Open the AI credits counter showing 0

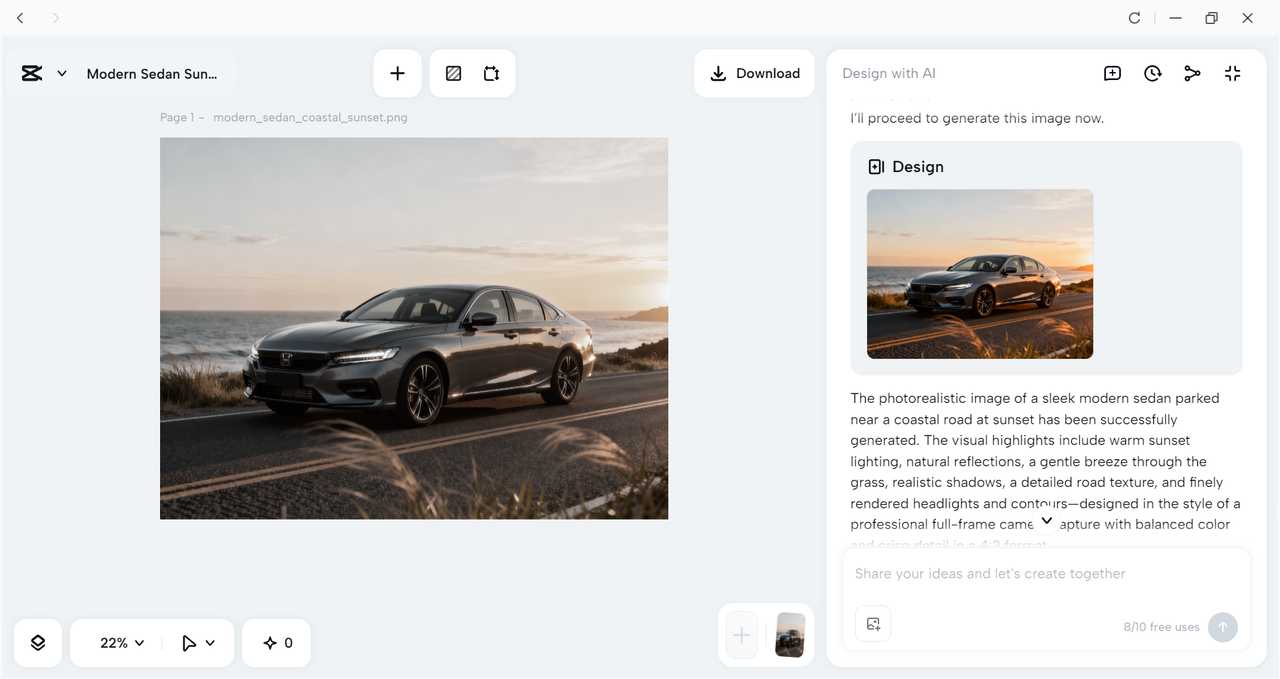[x=277, y=643]
